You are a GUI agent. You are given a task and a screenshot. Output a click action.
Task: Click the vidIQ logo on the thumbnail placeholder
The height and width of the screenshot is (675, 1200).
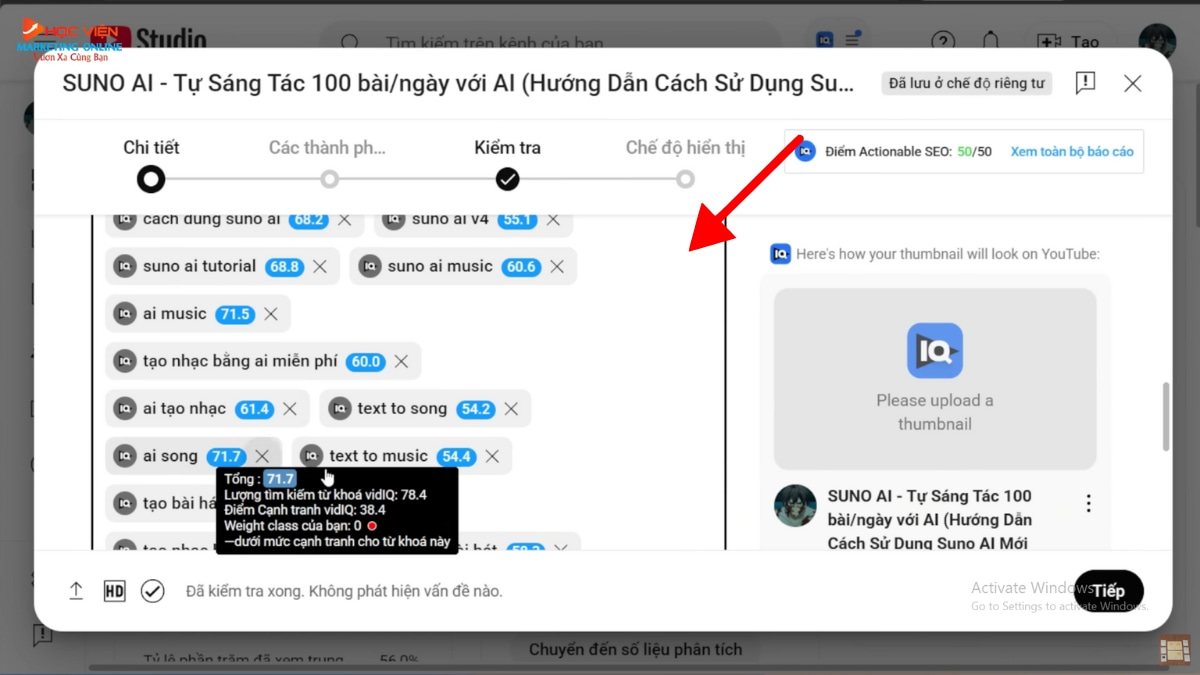[x=935, y=351]
